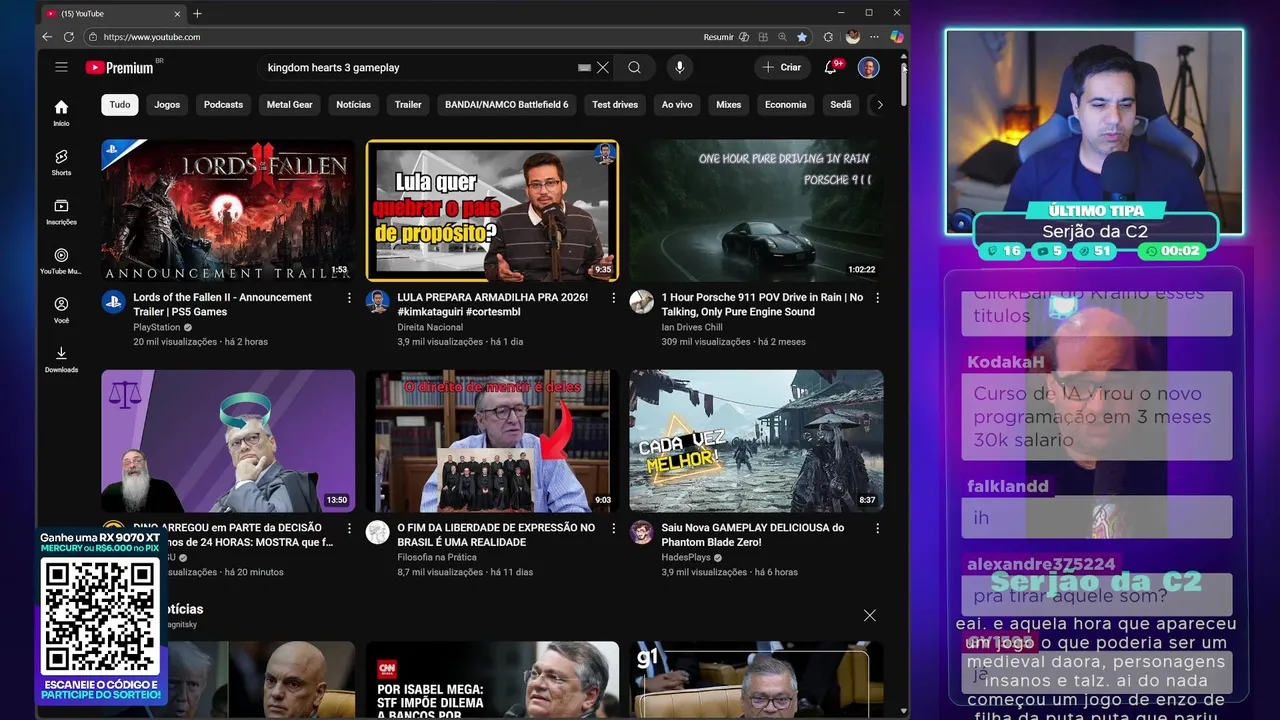Open the CNN Por Isabel Mega news thumbnail

[x=492, y=680]
